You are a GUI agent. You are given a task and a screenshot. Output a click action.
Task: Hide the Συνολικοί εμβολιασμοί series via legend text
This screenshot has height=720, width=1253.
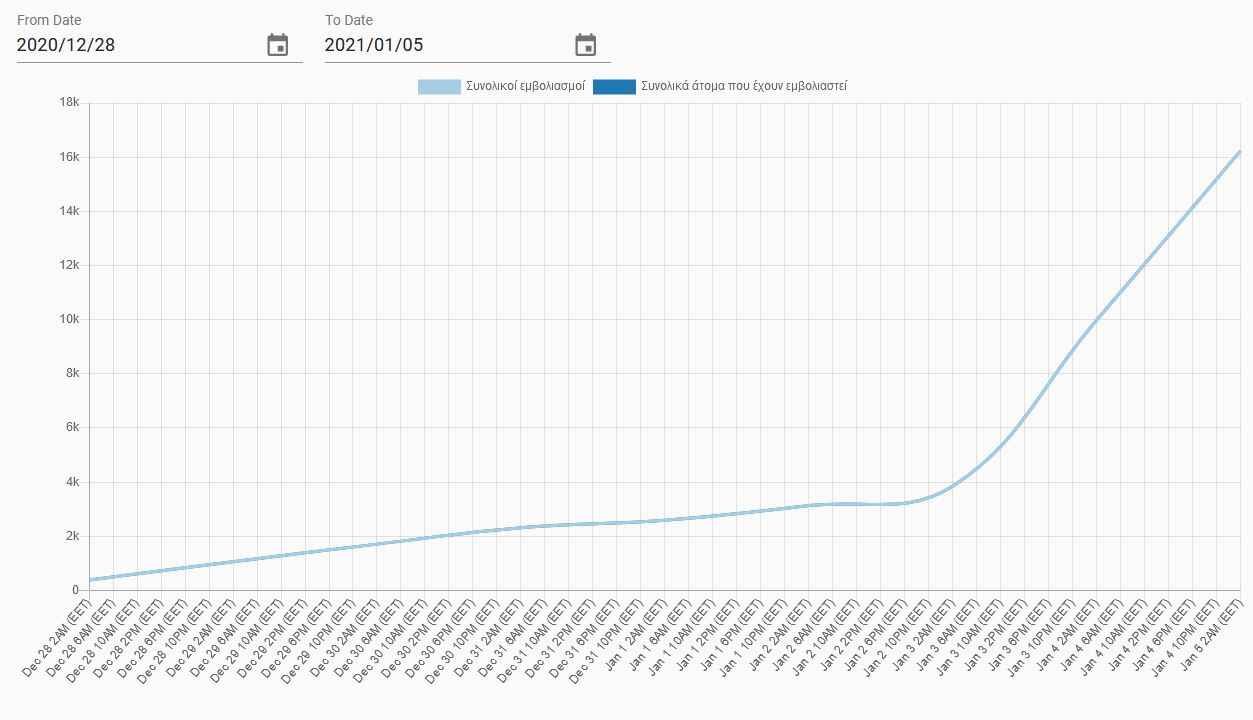525,87
